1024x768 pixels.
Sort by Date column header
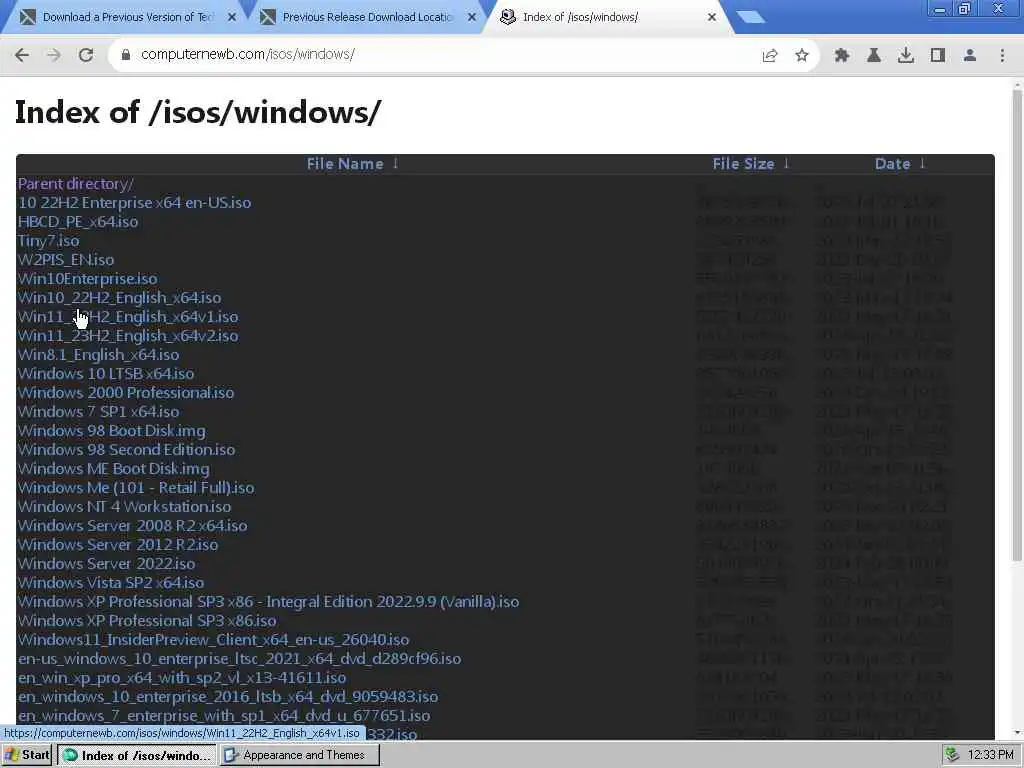[x=900, y=164]
